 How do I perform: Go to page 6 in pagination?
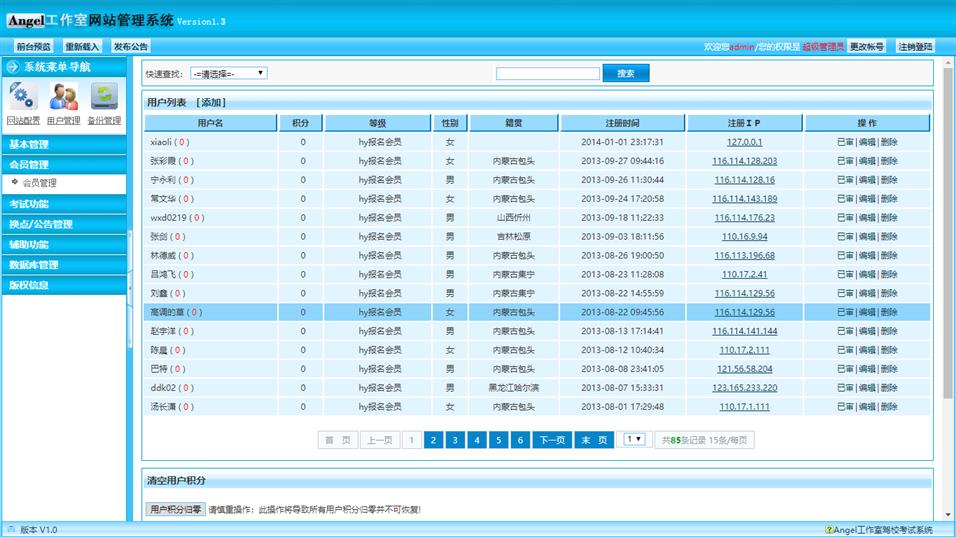[x=520, y=440]
